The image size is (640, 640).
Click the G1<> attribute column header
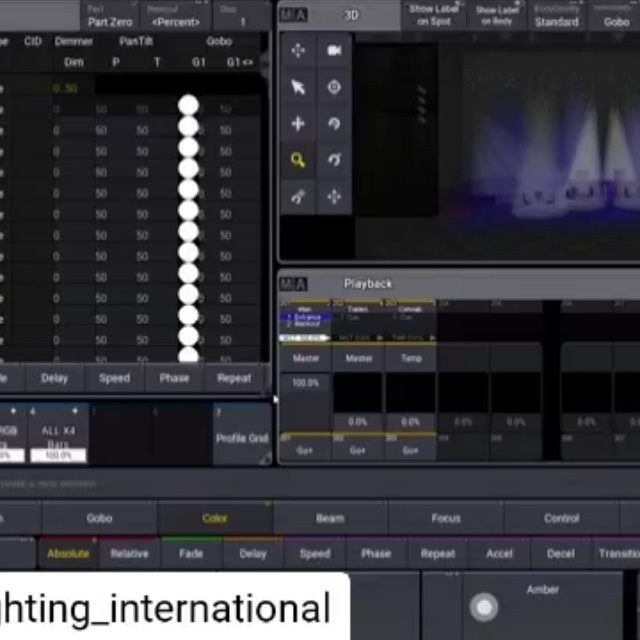click(240, 62)
